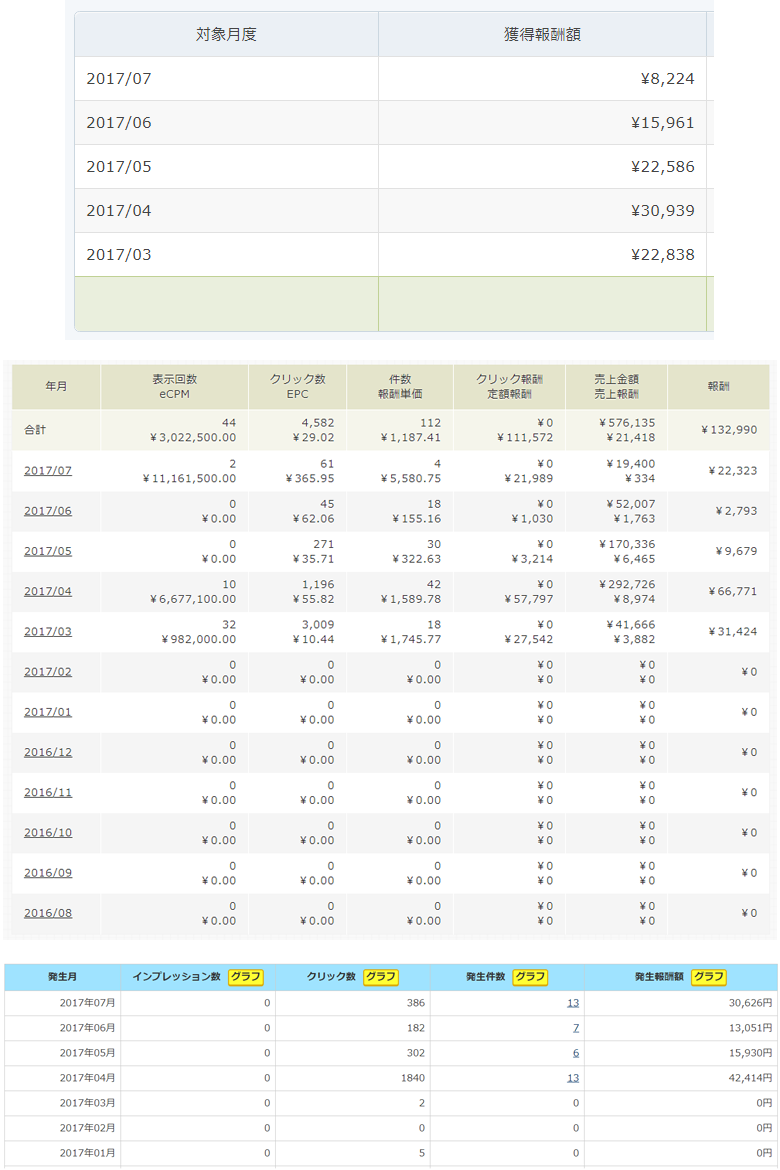Open the 2016/09 month link

48,873
